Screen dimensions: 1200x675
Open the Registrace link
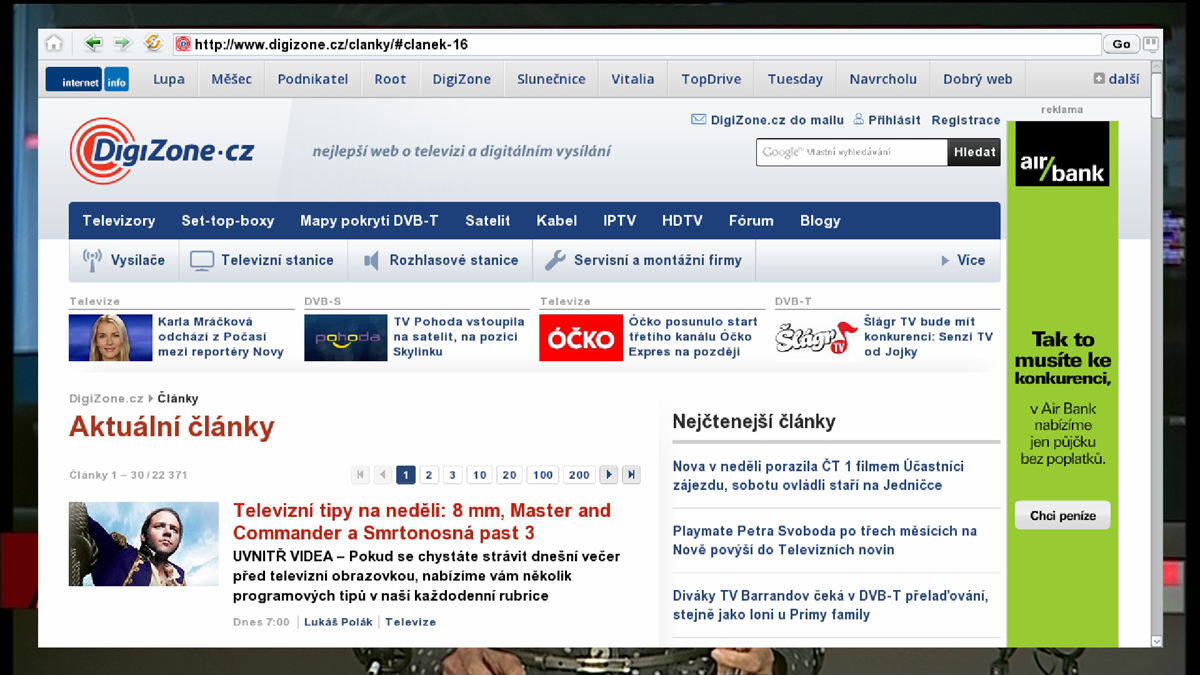coord(966,120)
